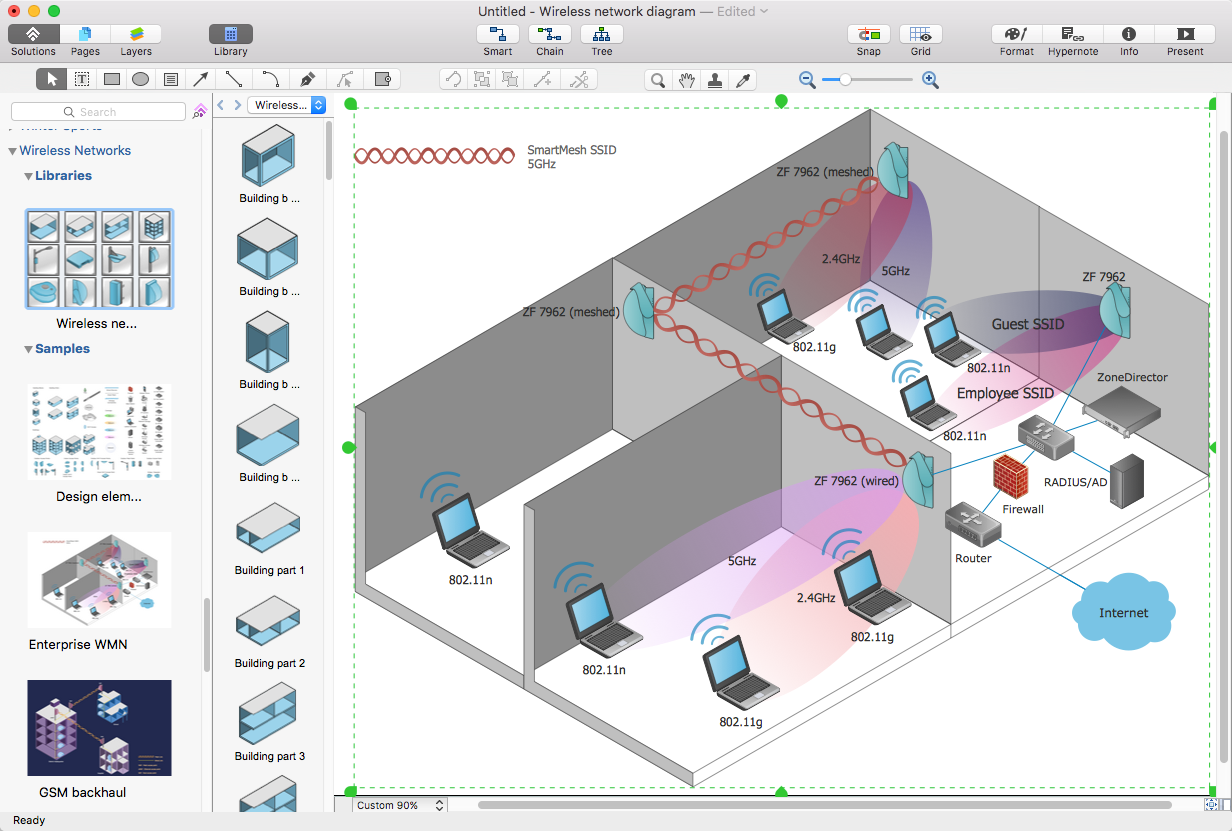Click the zoom slider handle
The height and width of the screenshot is (831, 1232).
pyautogui.click(x=845, y=80)
